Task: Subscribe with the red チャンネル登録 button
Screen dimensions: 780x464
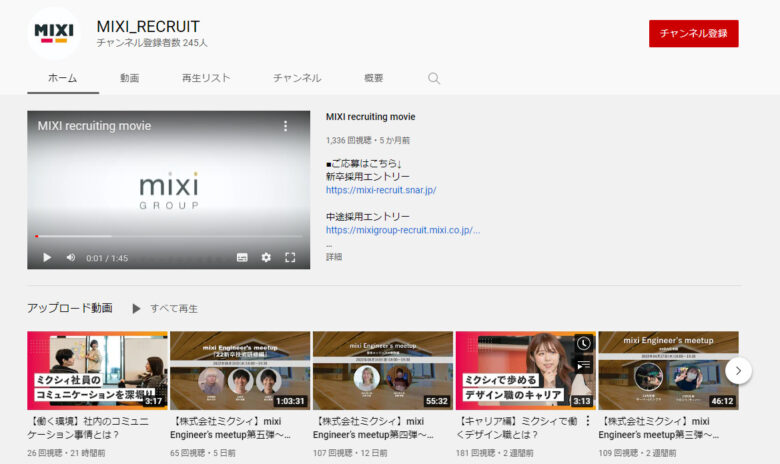Action: [693, 33]
